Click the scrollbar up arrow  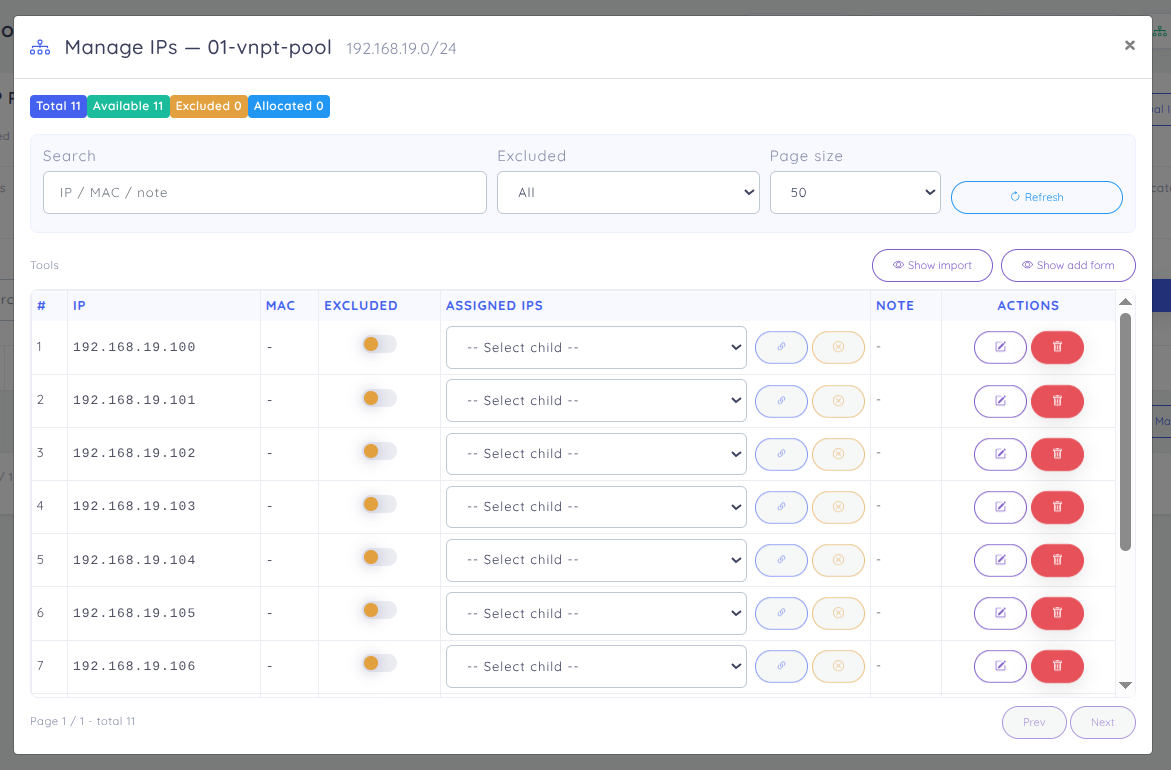click(x=1125, y=302)
